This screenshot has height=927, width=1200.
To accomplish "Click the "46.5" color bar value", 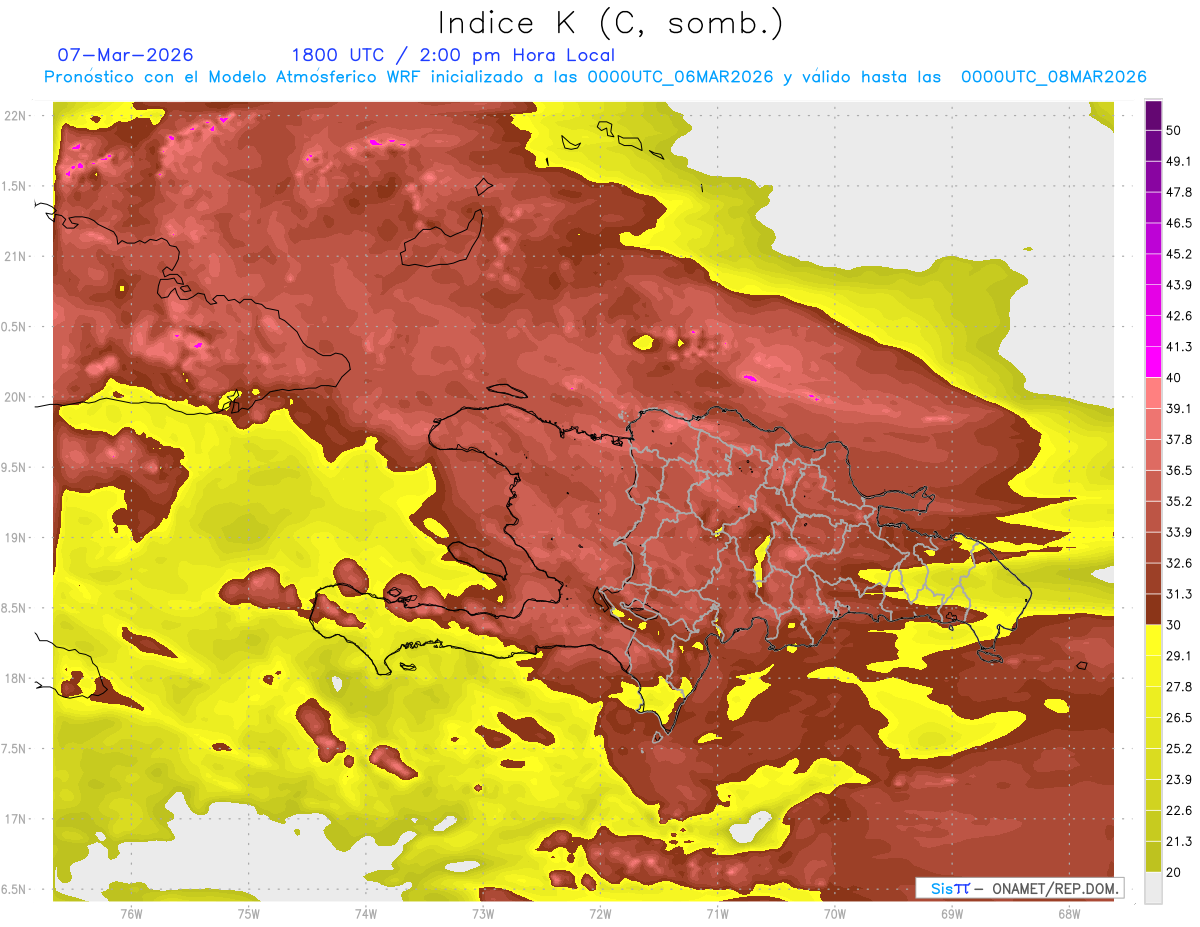I will [1178, 223].
